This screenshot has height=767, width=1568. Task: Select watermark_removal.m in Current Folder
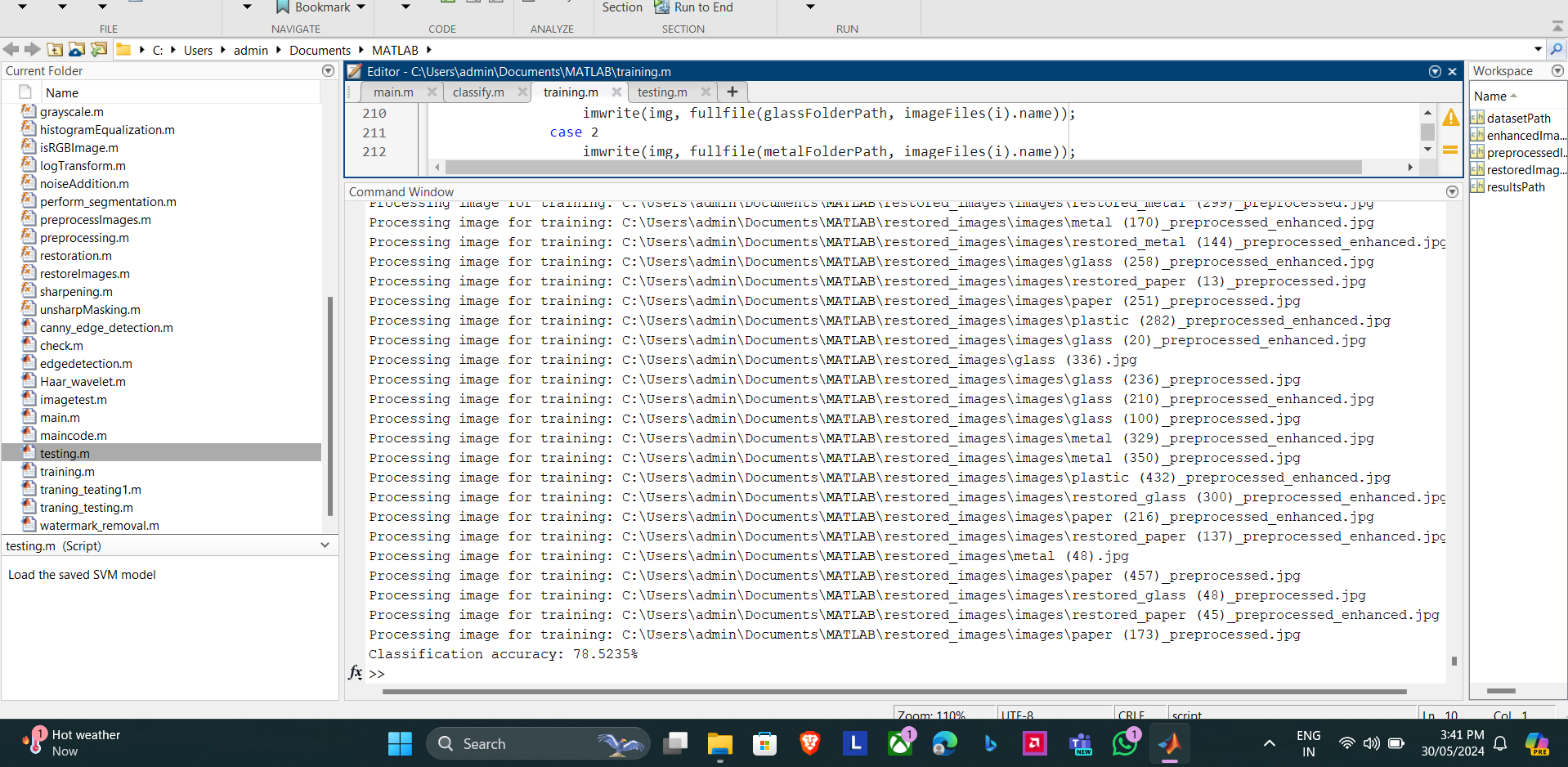click(x=99, y=526)
